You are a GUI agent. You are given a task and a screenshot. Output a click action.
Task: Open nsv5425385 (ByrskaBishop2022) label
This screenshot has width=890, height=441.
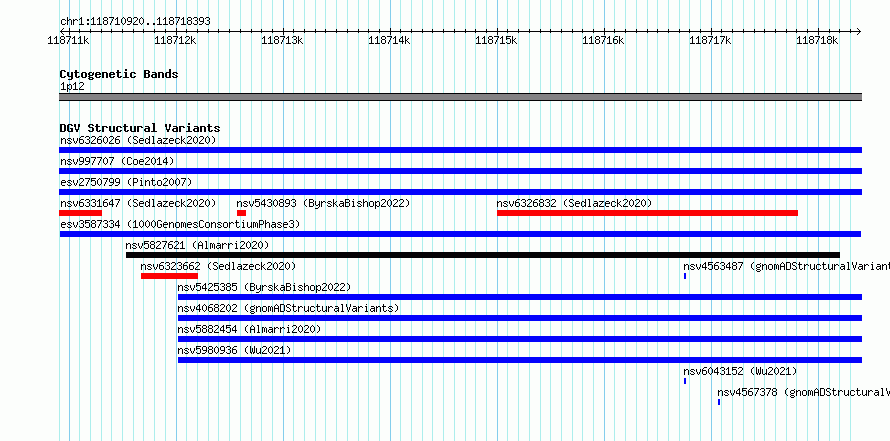[264, 287]
